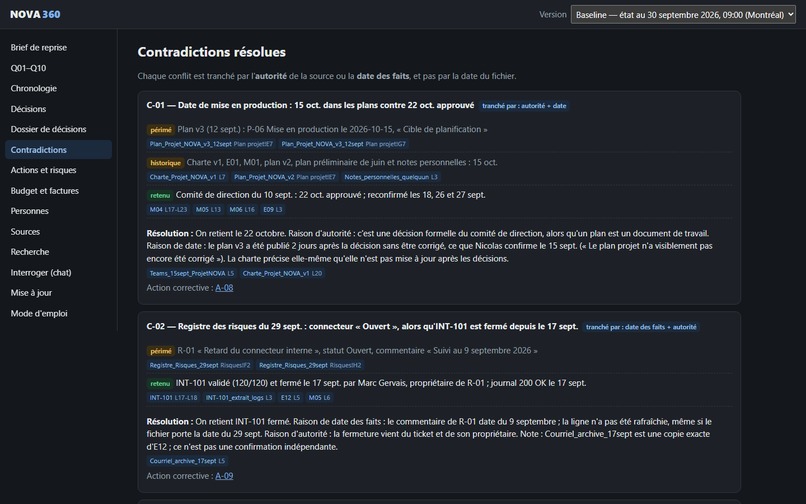
Task: Open source chip Charte_Projet_NOVA_v1 L20
Action: (282, 273)
